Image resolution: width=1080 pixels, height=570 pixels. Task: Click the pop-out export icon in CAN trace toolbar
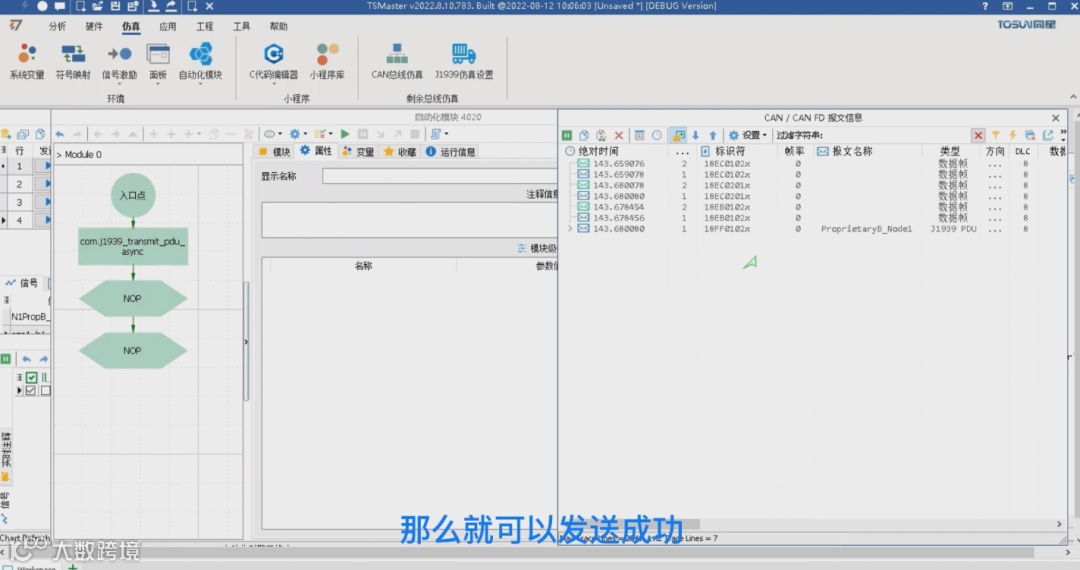click(x=1048, y=136)
